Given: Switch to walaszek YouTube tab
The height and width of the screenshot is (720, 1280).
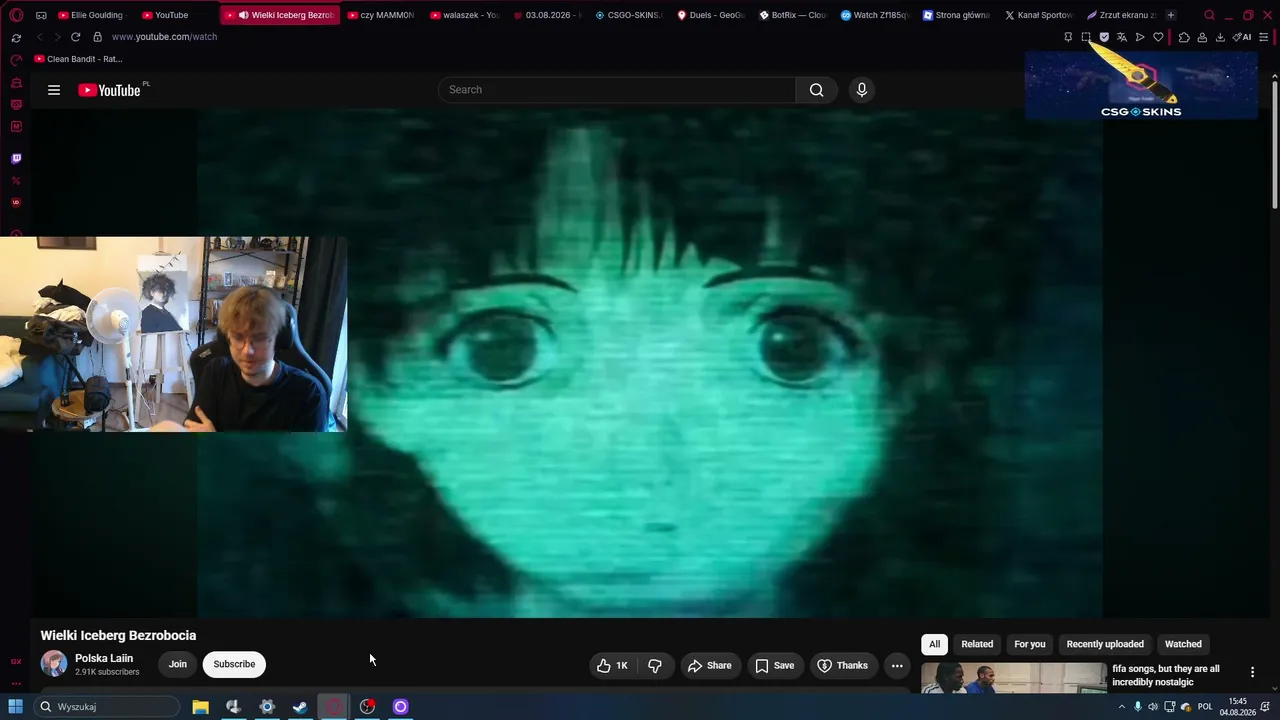Looking at the screenshot, I should 466,15.
